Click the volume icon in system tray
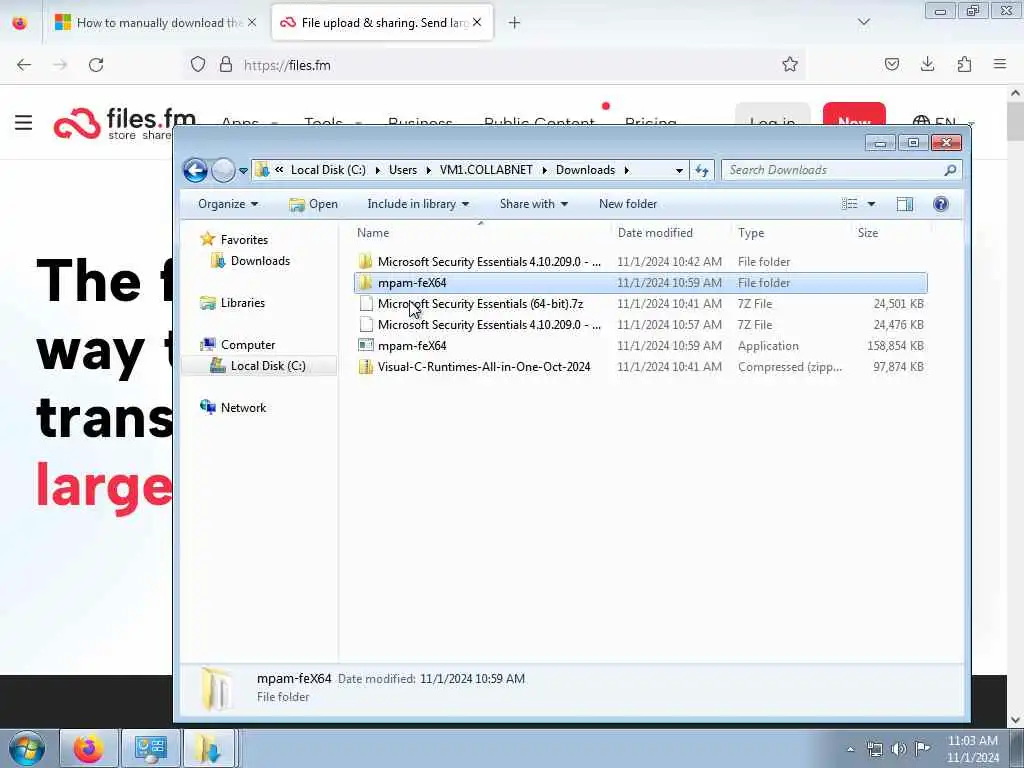The height and width of the screenshot is (768, 1024). point(899,748)
